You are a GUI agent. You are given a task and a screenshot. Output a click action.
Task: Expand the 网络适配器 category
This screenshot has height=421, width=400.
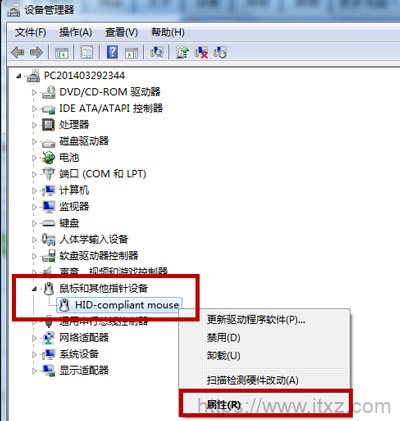pos(34,338)
